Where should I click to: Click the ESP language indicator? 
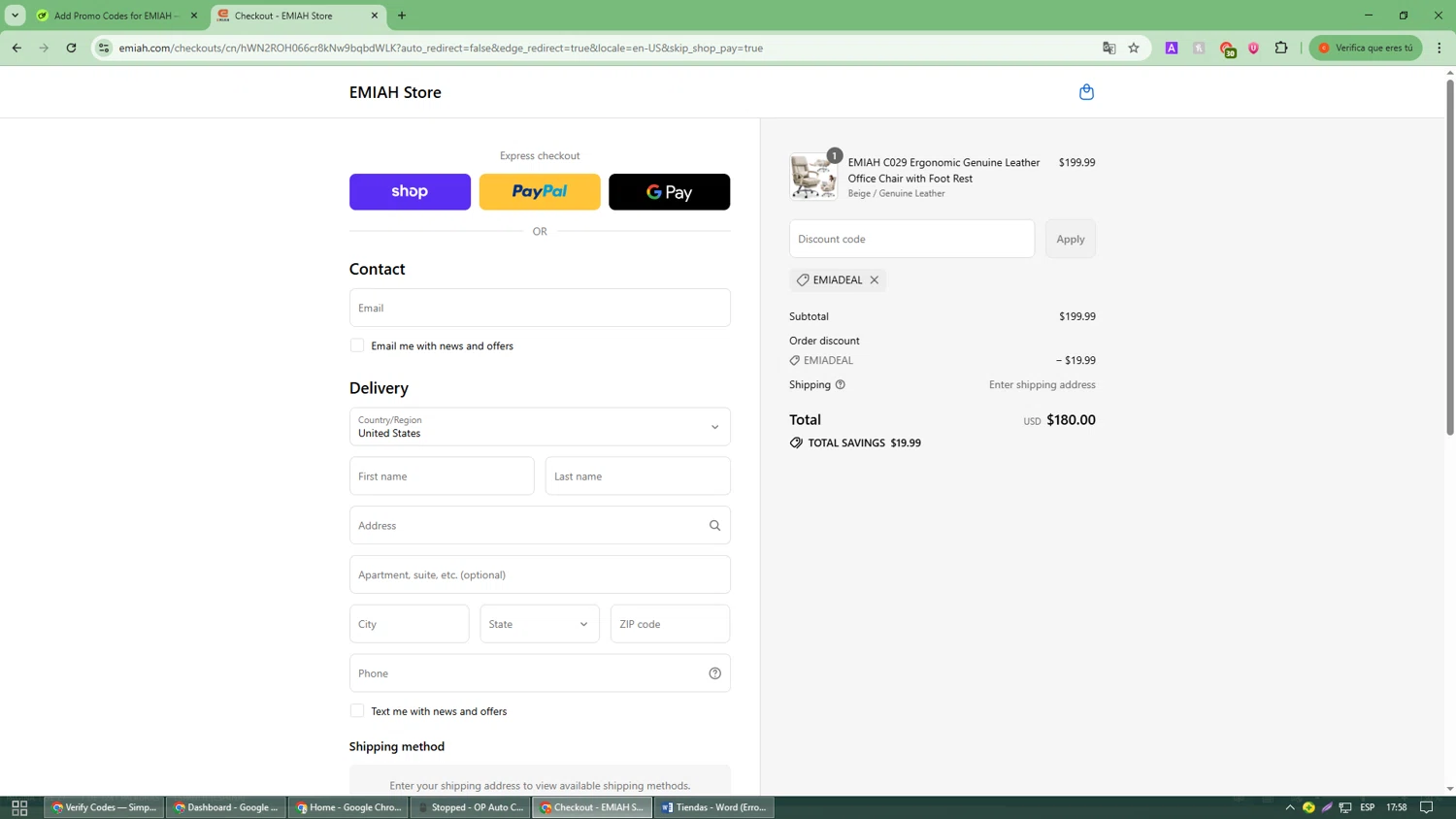(x=1367, y=807)
